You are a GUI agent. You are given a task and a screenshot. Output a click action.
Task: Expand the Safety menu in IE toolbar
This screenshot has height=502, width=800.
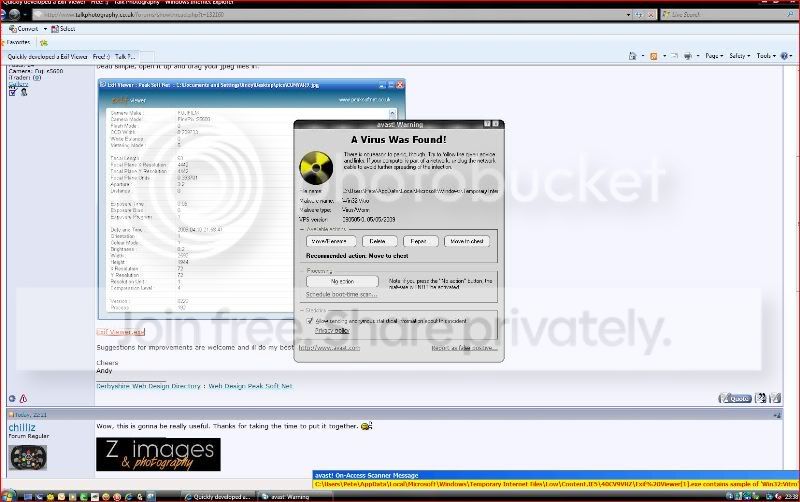pos(740,56)
